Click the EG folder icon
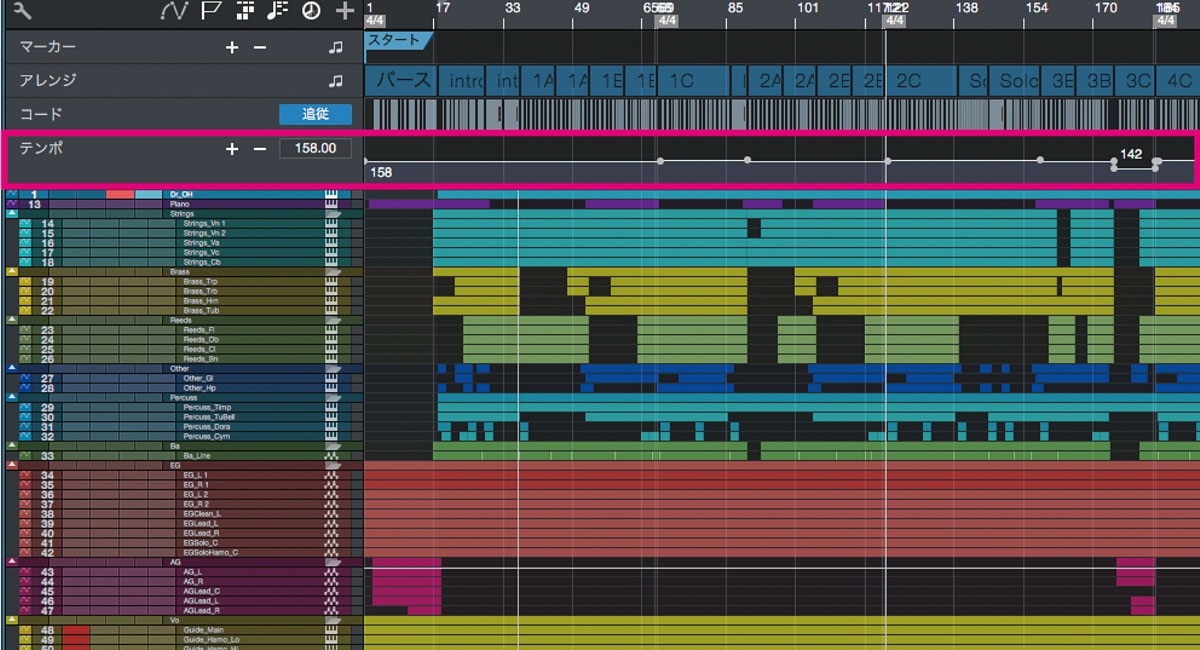This screenshot has height=650, width=1200. click(331, 465)
